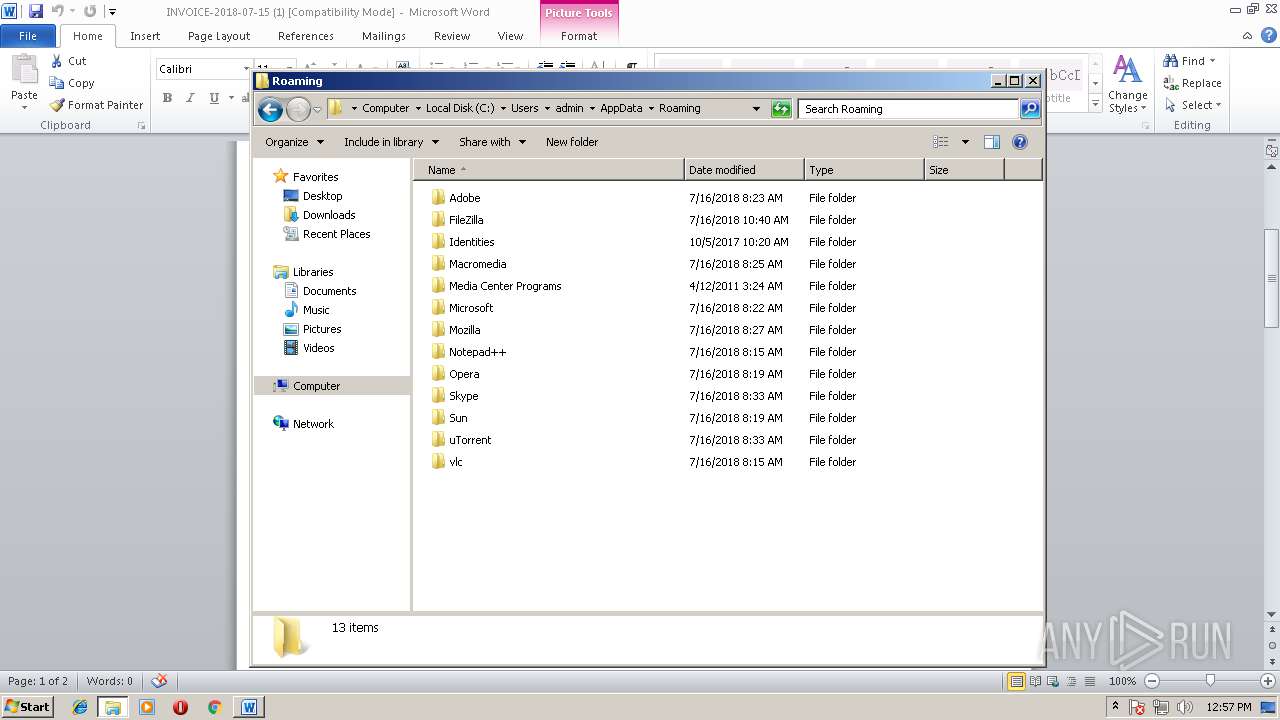The height and width of the screenshot is (720, 1280).
Task: Click the Change your view icon
Action: click(940, 142)
